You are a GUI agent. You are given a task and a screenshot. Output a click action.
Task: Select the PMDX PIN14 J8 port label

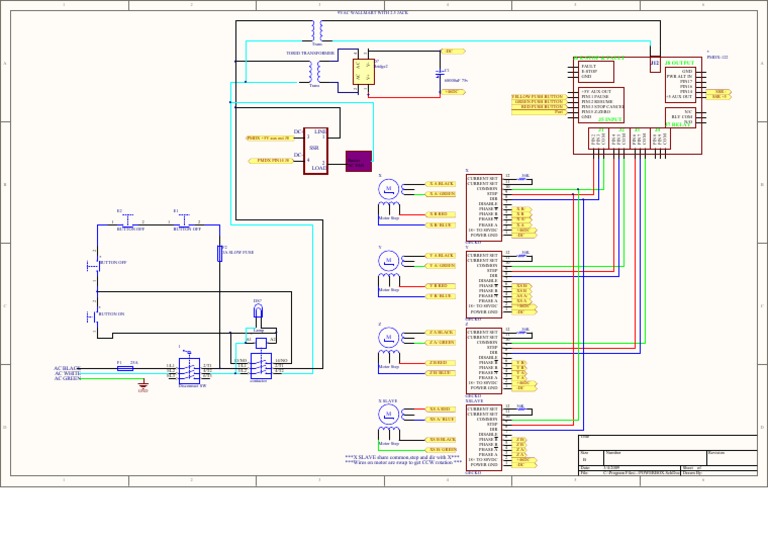pos(269,160)
